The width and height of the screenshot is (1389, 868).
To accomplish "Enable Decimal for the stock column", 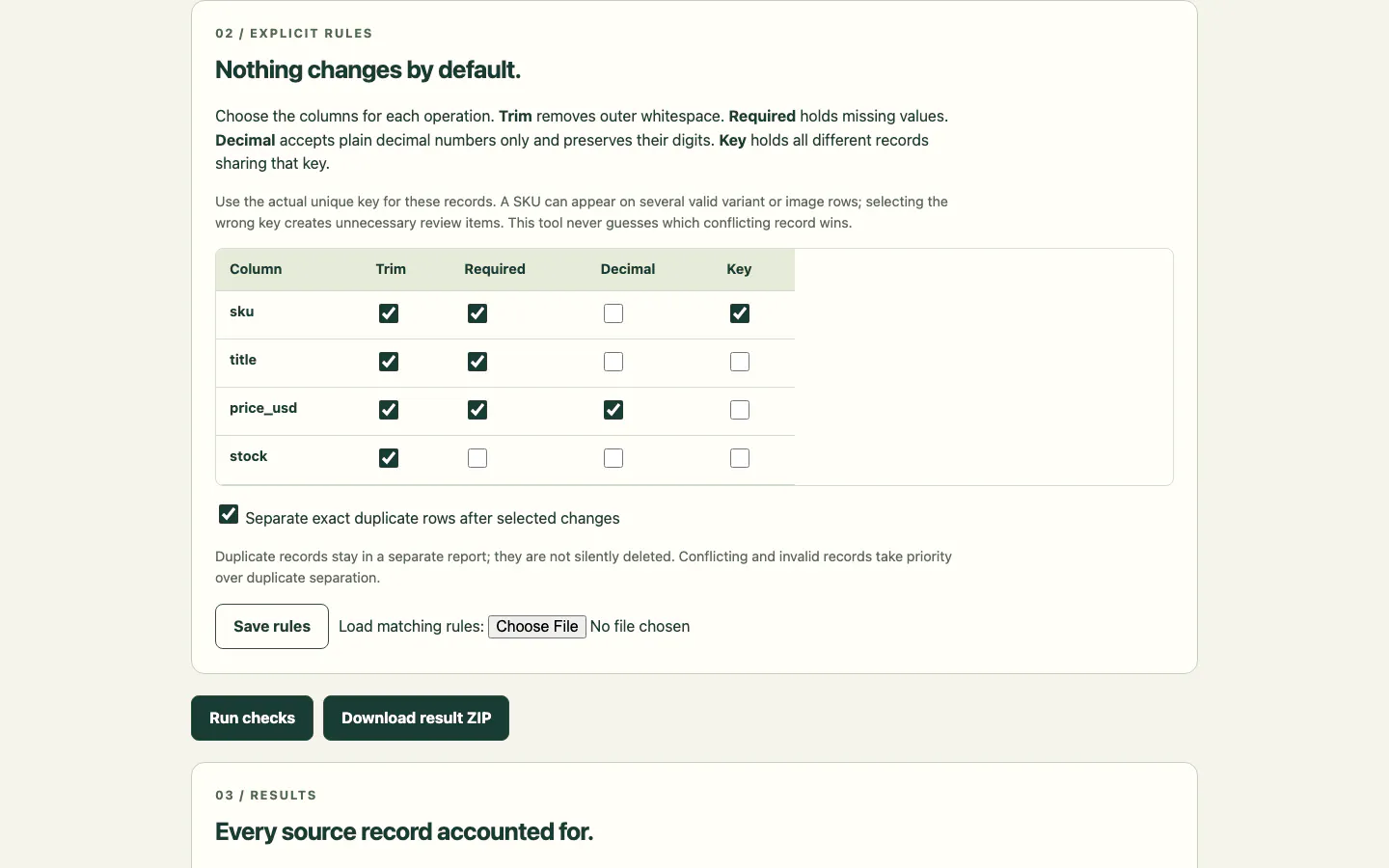I will pyautogui.click(x=613, y=458).
